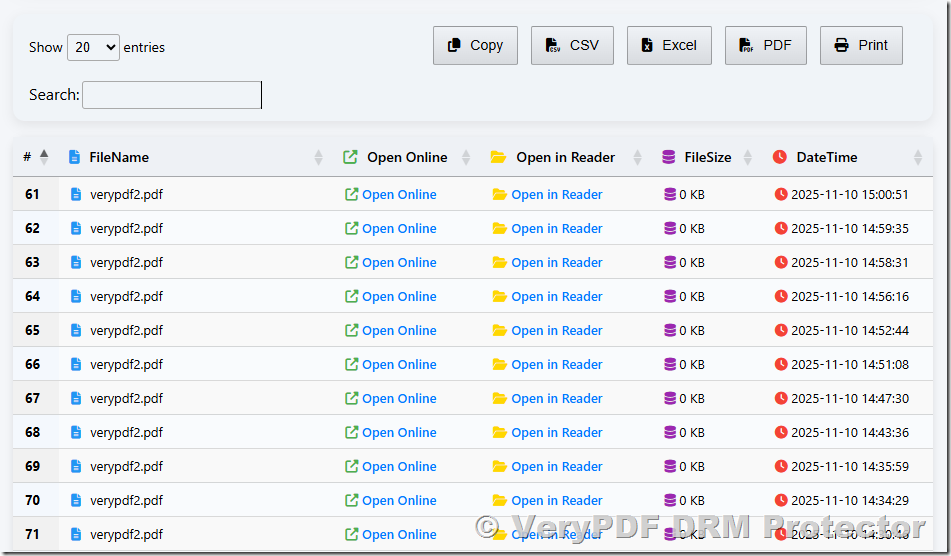Click the Print button
951x556 pixels.
861,45
